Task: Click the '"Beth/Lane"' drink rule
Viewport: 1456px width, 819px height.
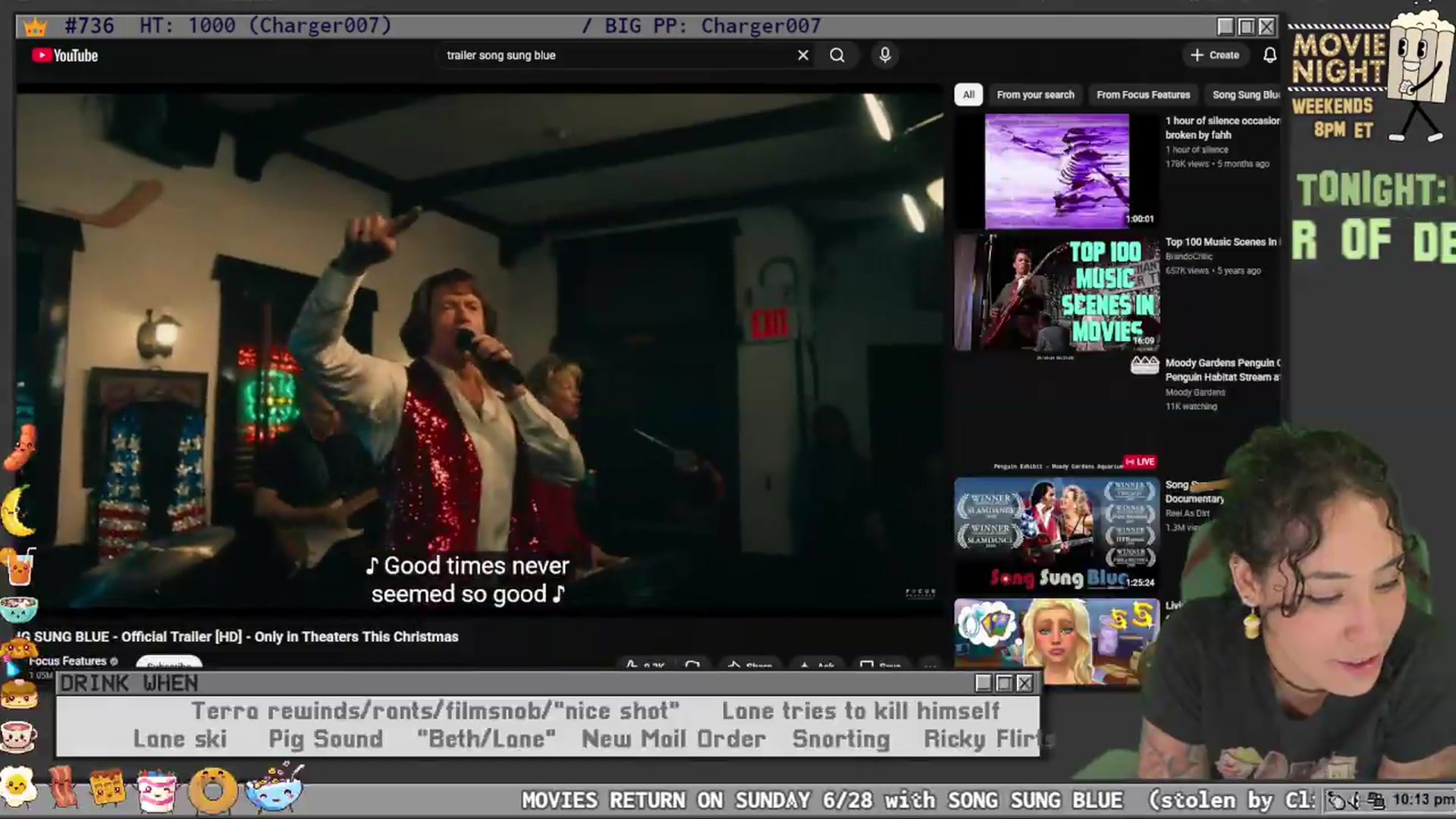Action: tap(486, 739)
